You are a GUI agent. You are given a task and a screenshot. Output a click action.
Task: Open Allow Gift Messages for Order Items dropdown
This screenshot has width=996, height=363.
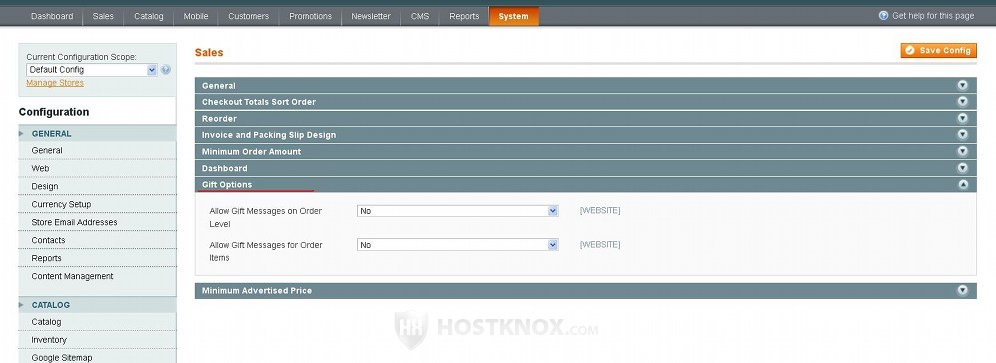pos(457,245)
